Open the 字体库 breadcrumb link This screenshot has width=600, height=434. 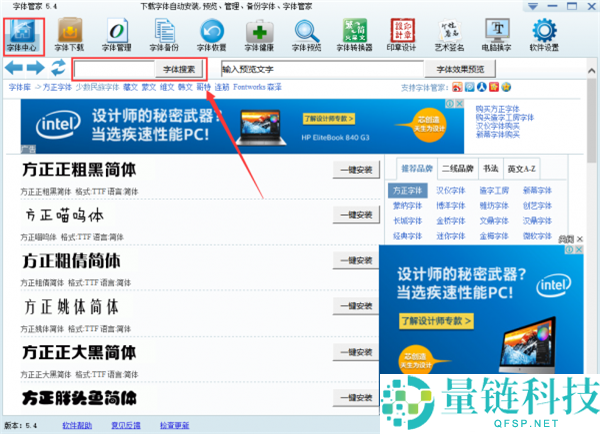(20, 87)
